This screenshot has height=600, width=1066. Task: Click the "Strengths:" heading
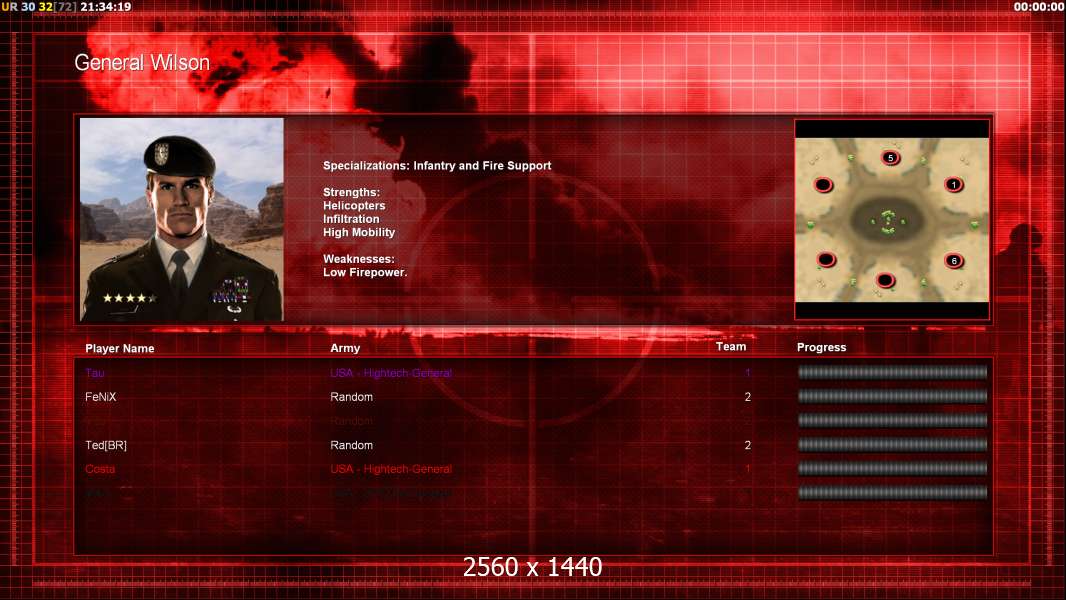pos(351,192)
